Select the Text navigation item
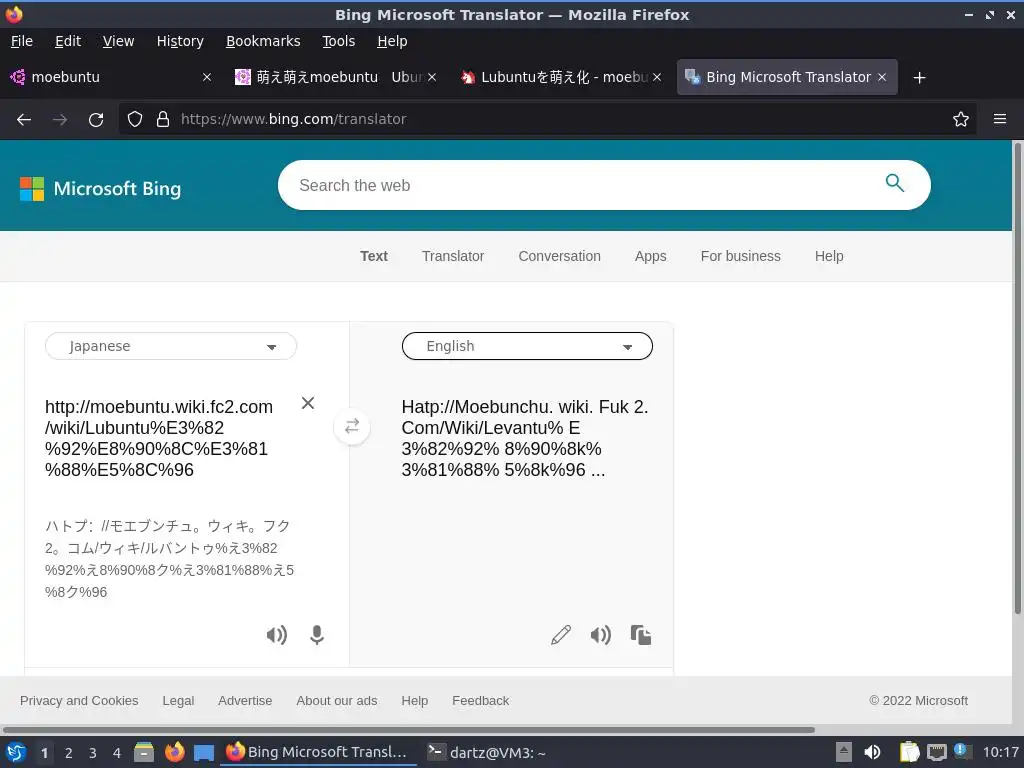This screenshot has width=1024, height=768. click(x=374, y=256)
